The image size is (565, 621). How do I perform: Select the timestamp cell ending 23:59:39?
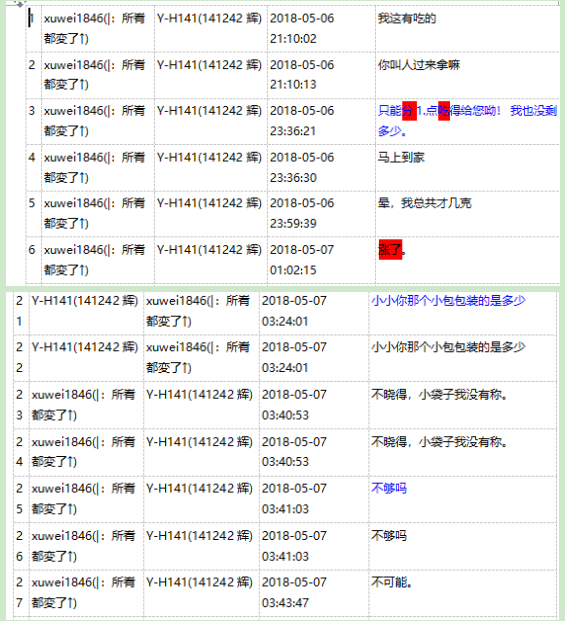pyautogui.click(x=321, y=213)
